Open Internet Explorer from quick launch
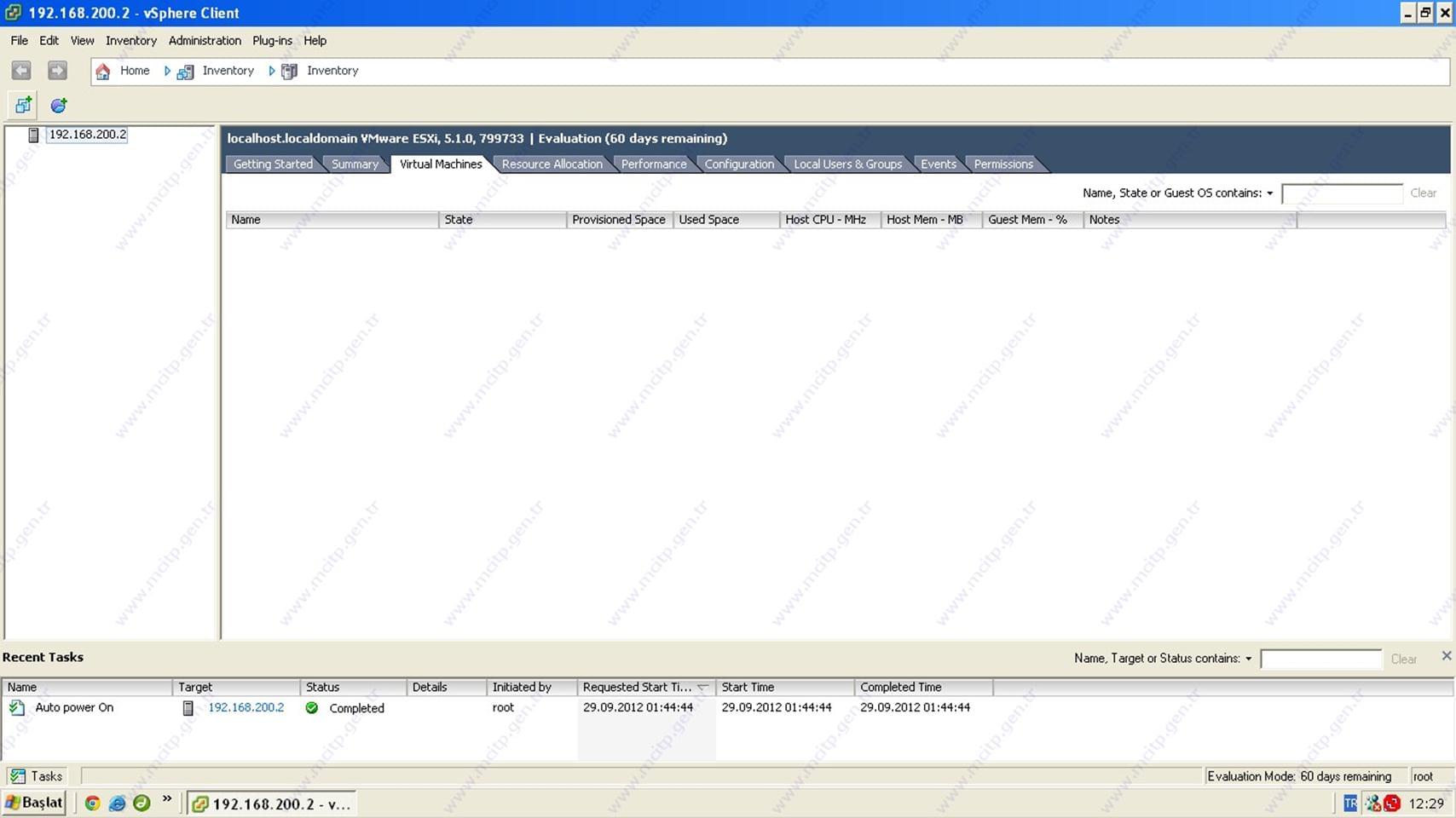 click(118, 803)
